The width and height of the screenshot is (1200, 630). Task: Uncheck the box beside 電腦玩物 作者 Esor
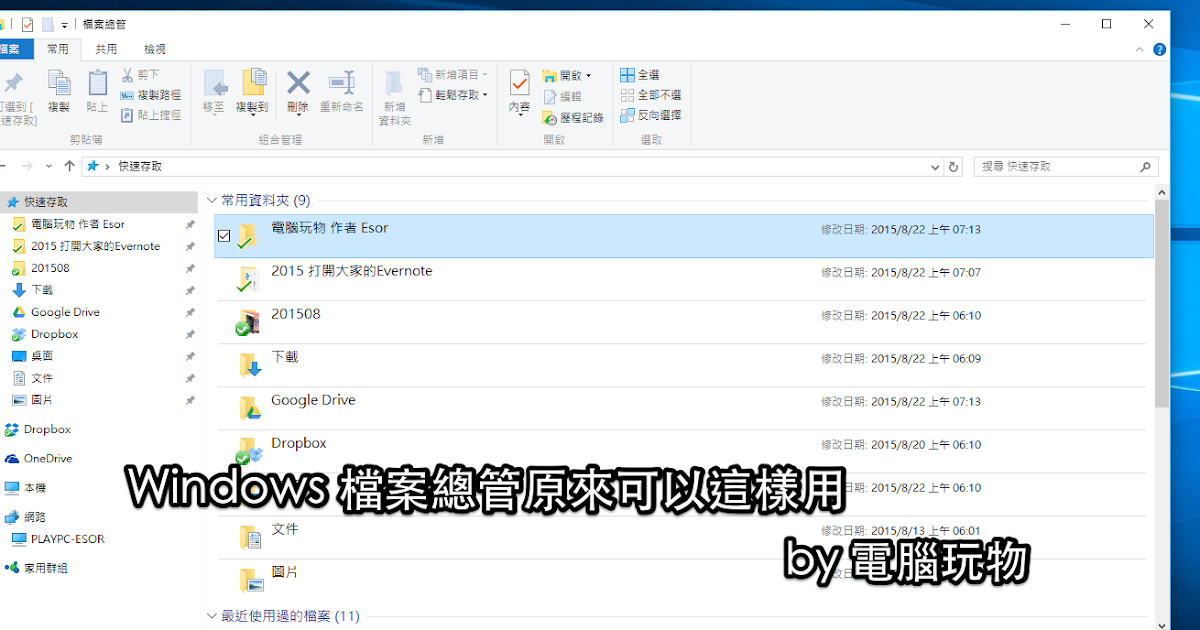(x=224, y=236)
